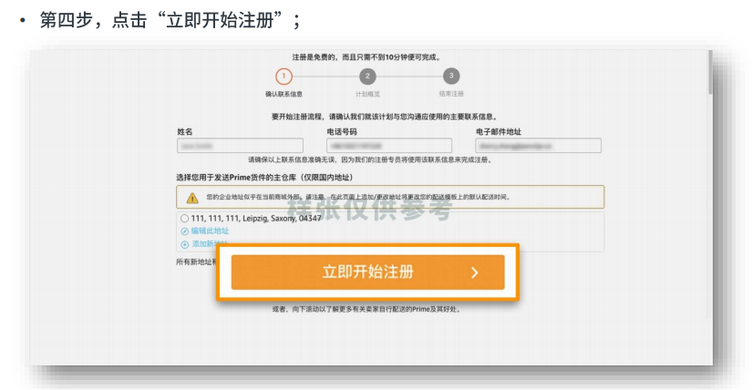The height and width of the screenshot is (390, 752).
Task: Click the 结束注册 step label
Action: [451, 94]
